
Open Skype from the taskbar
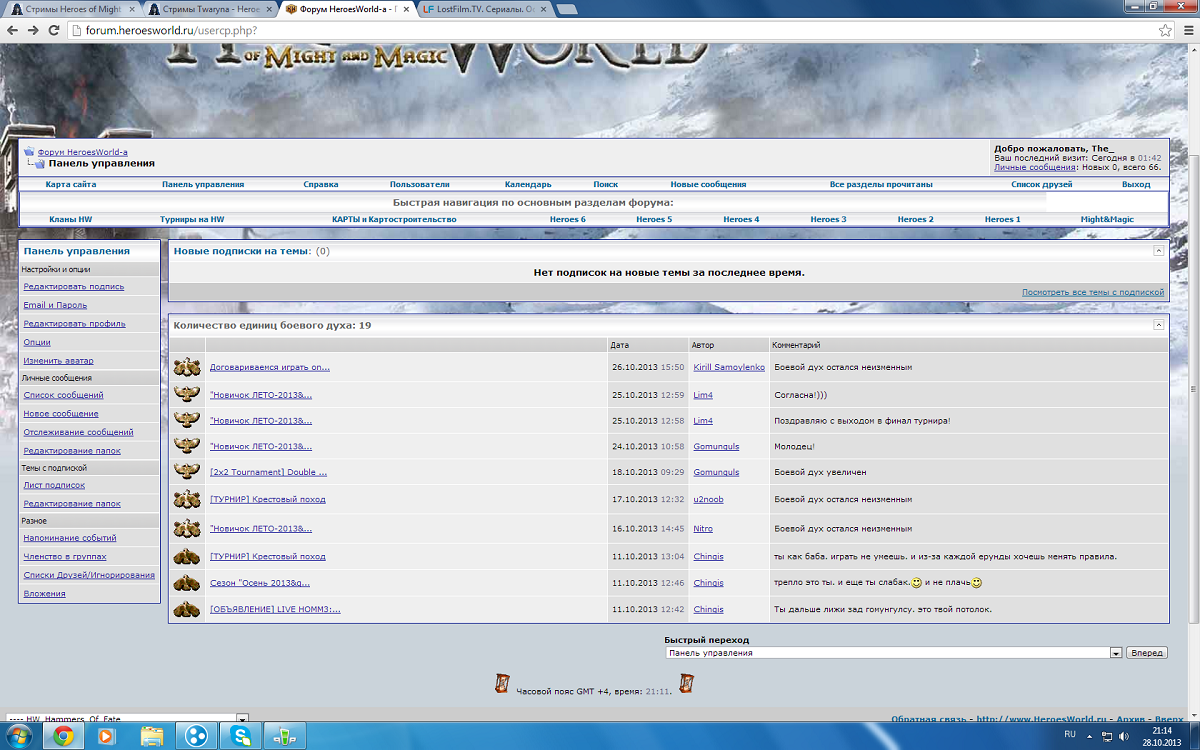click(x=241, y=737)
